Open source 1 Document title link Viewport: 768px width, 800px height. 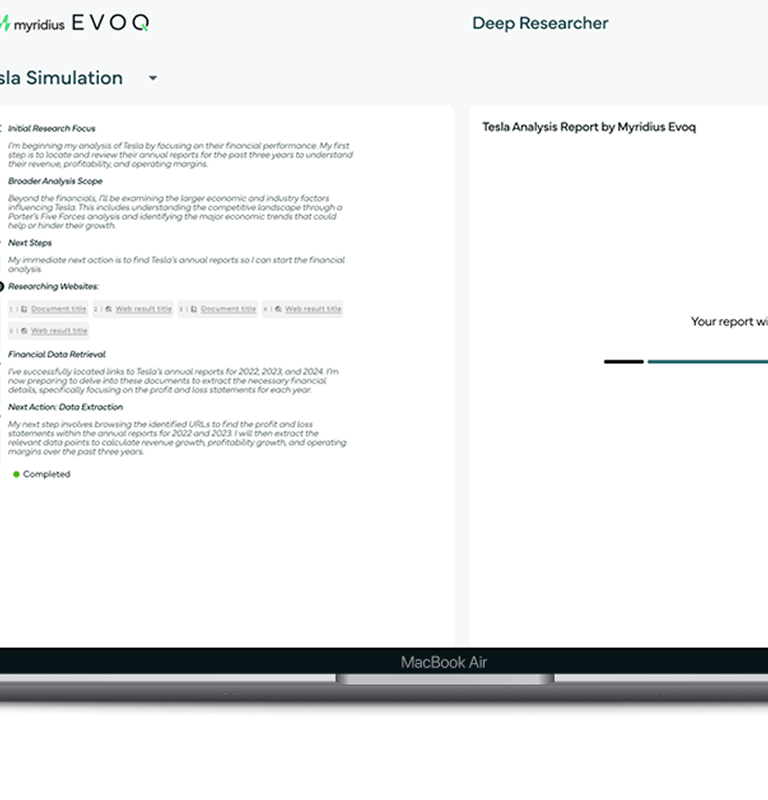[59, 309]
